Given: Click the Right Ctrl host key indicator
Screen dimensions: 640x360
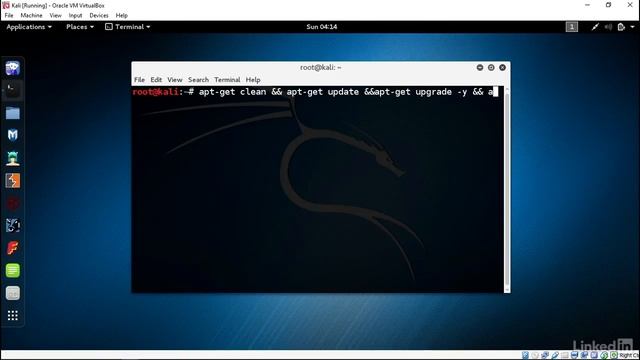Looking at the screenshot, I should pyautogui.click(x=630, y=355).
